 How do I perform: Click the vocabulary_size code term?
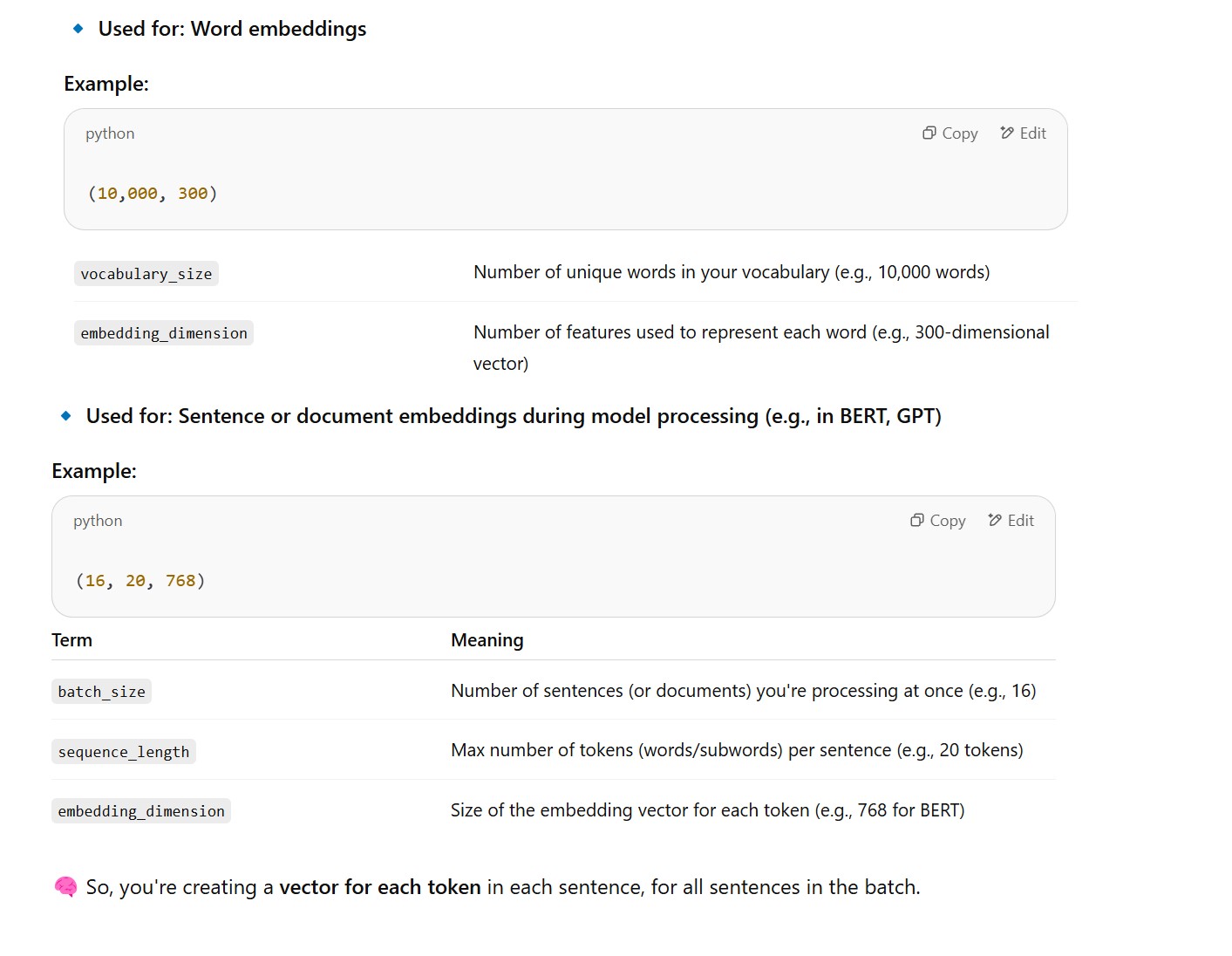click(x=146, y=274)
